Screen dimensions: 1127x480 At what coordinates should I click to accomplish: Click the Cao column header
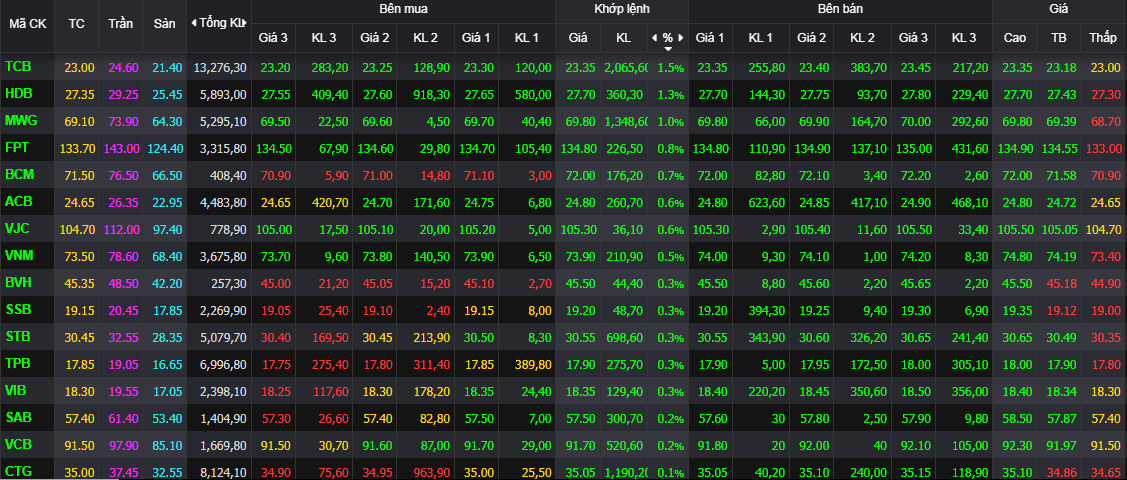[1014, 37]
